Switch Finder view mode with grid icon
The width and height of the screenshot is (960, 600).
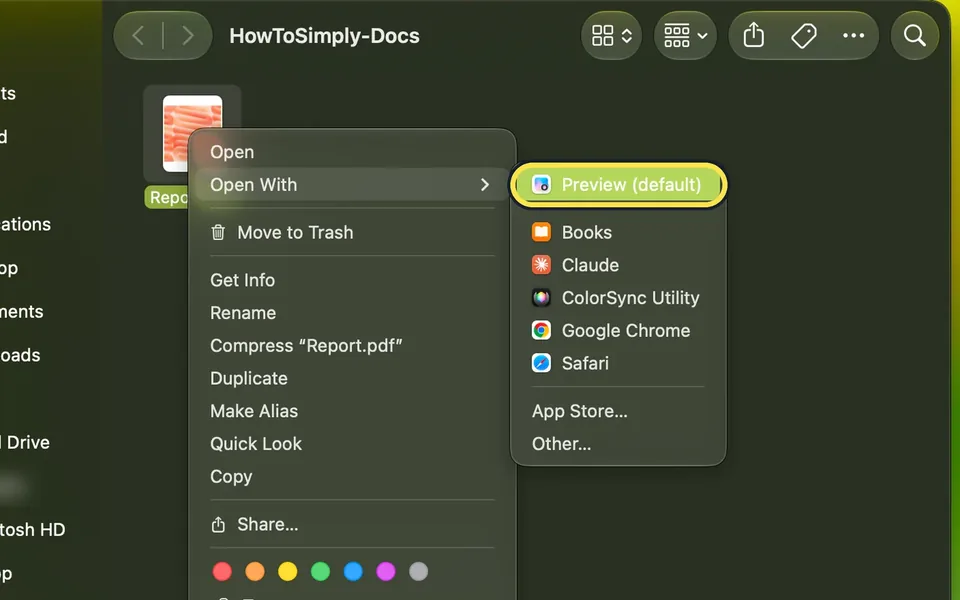click(611, 36)
